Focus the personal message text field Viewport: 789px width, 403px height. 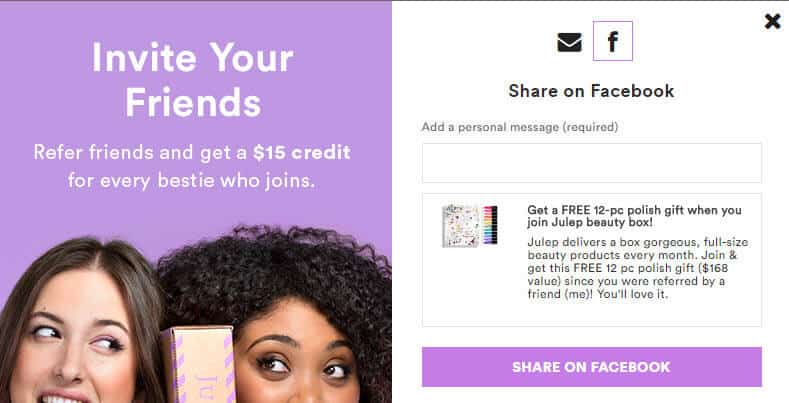(592, 163)
